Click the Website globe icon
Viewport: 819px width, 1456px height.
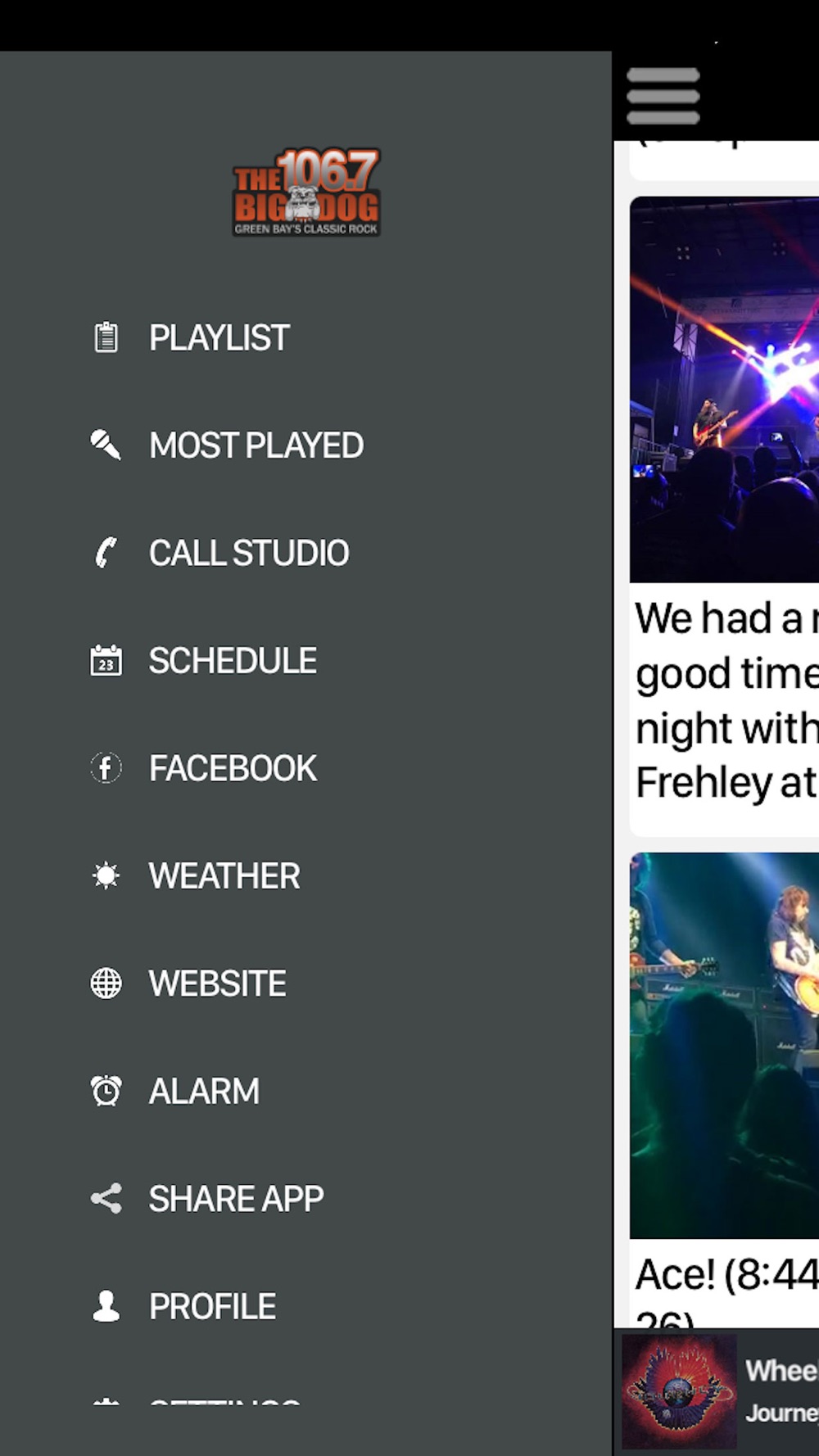click(106, 983)
